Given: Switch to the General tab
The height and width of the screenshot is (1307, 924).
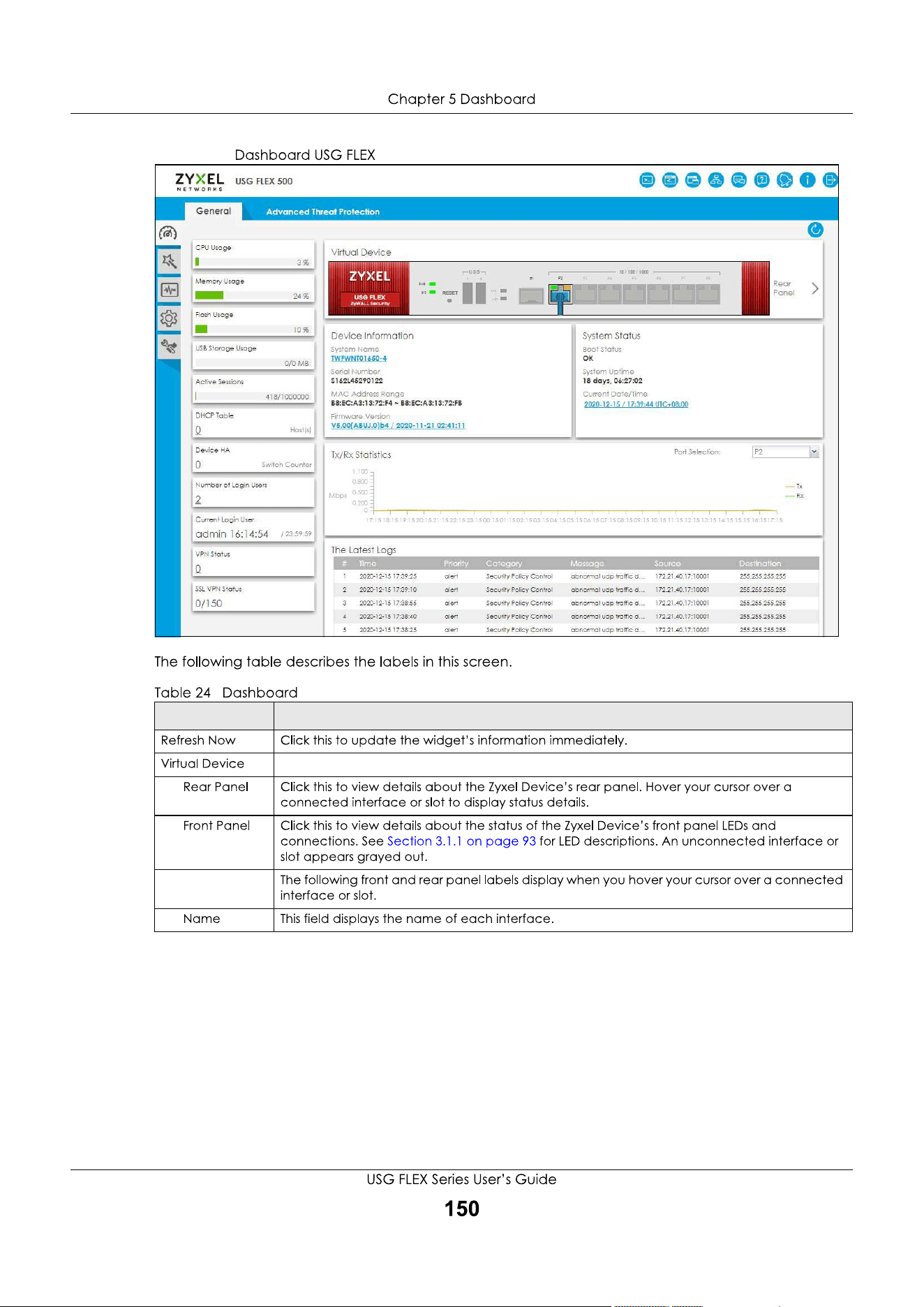Looking at the screenshot, I should tap(214, 211).
